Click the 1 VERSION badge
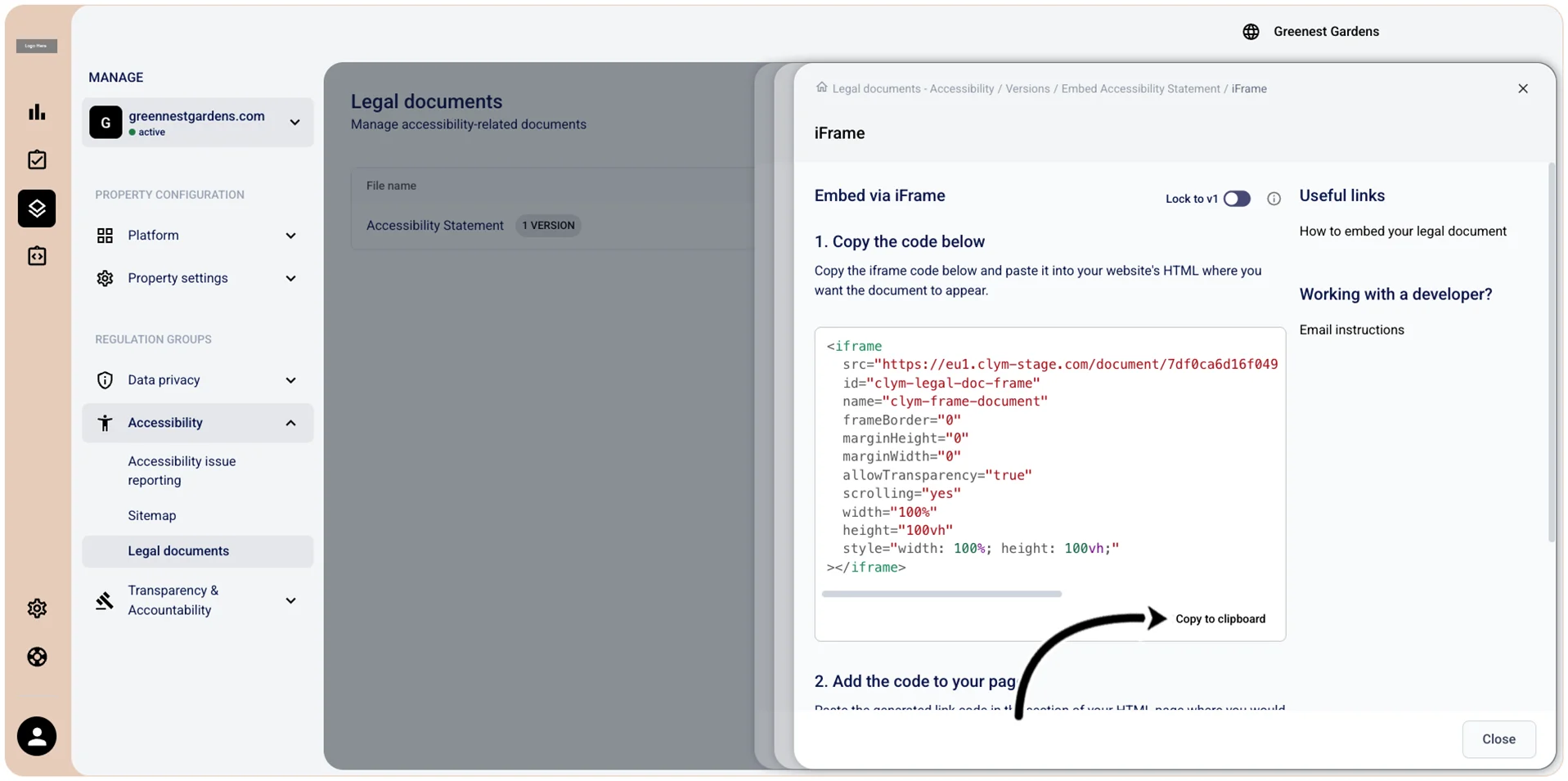The width and height of the screenshot is (1568, 781). 548,226
